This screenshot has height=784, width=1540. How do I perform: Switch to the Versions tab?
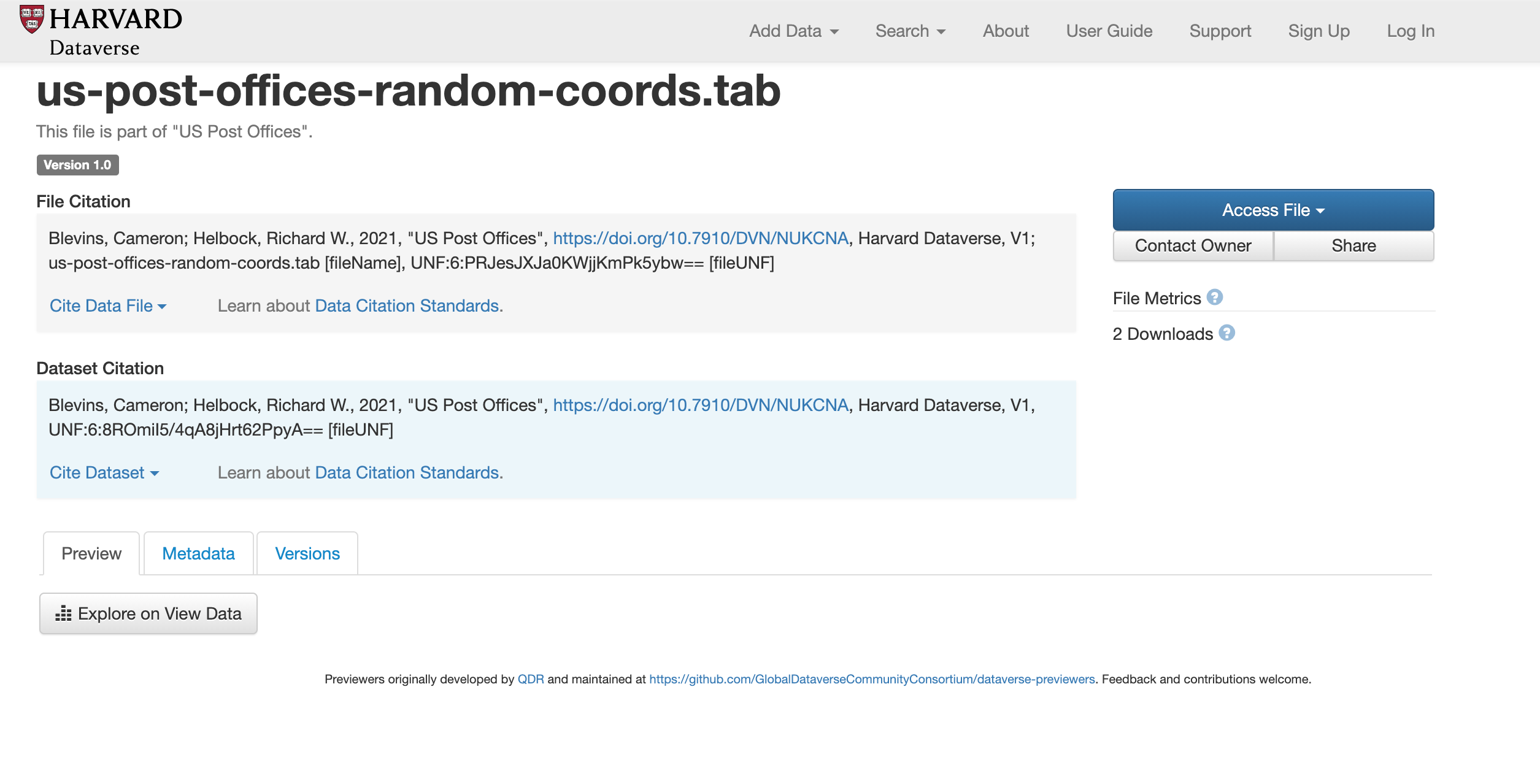click(307, 553)
